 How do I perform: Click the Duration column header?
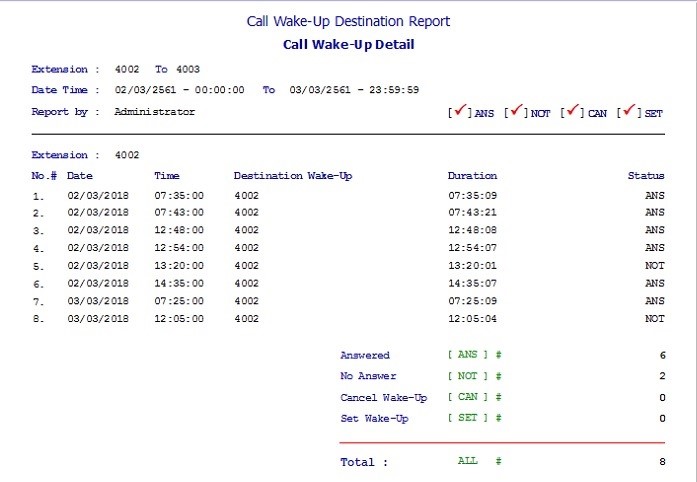472,176
